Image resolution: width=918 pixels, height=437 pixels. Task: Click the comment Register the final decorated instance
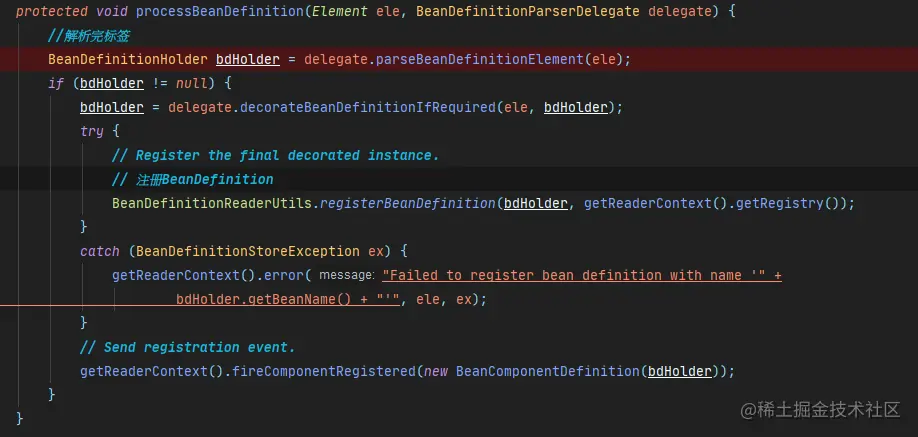click(x=275, y=155)
